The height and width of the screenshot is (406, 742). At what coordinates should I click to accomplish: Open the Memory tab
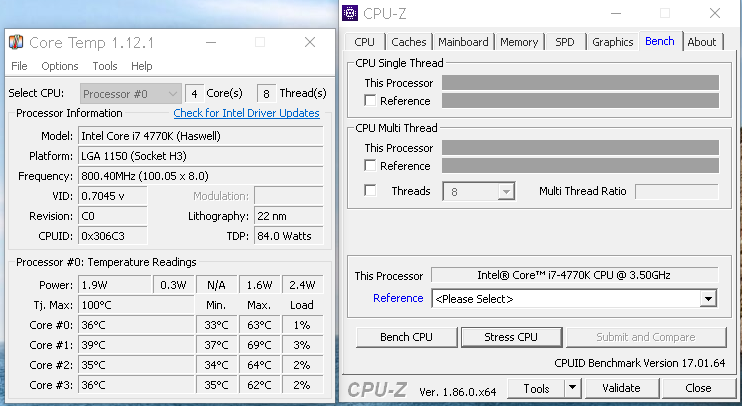(519, 42)
